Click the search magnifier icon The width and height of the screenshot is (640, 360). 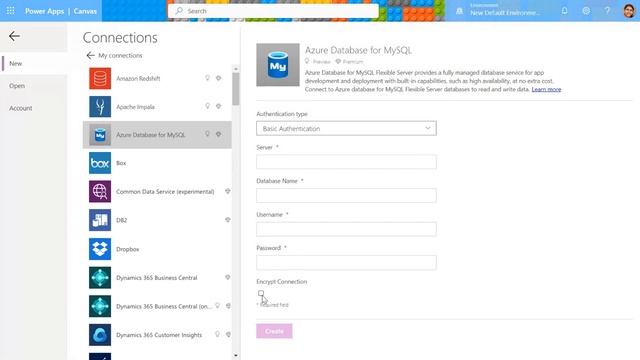pyautogui.click(x=179, y=11)
